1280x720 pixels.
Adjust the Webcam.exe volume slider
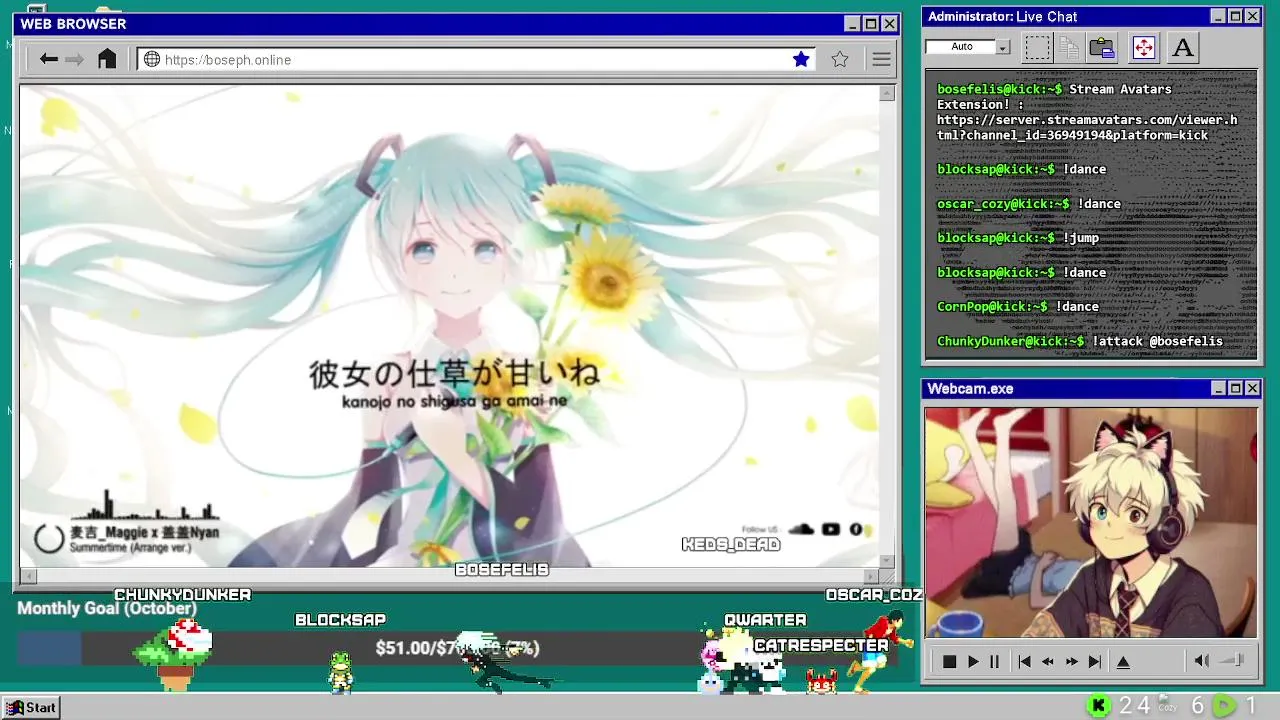[x=1232, y=660]
